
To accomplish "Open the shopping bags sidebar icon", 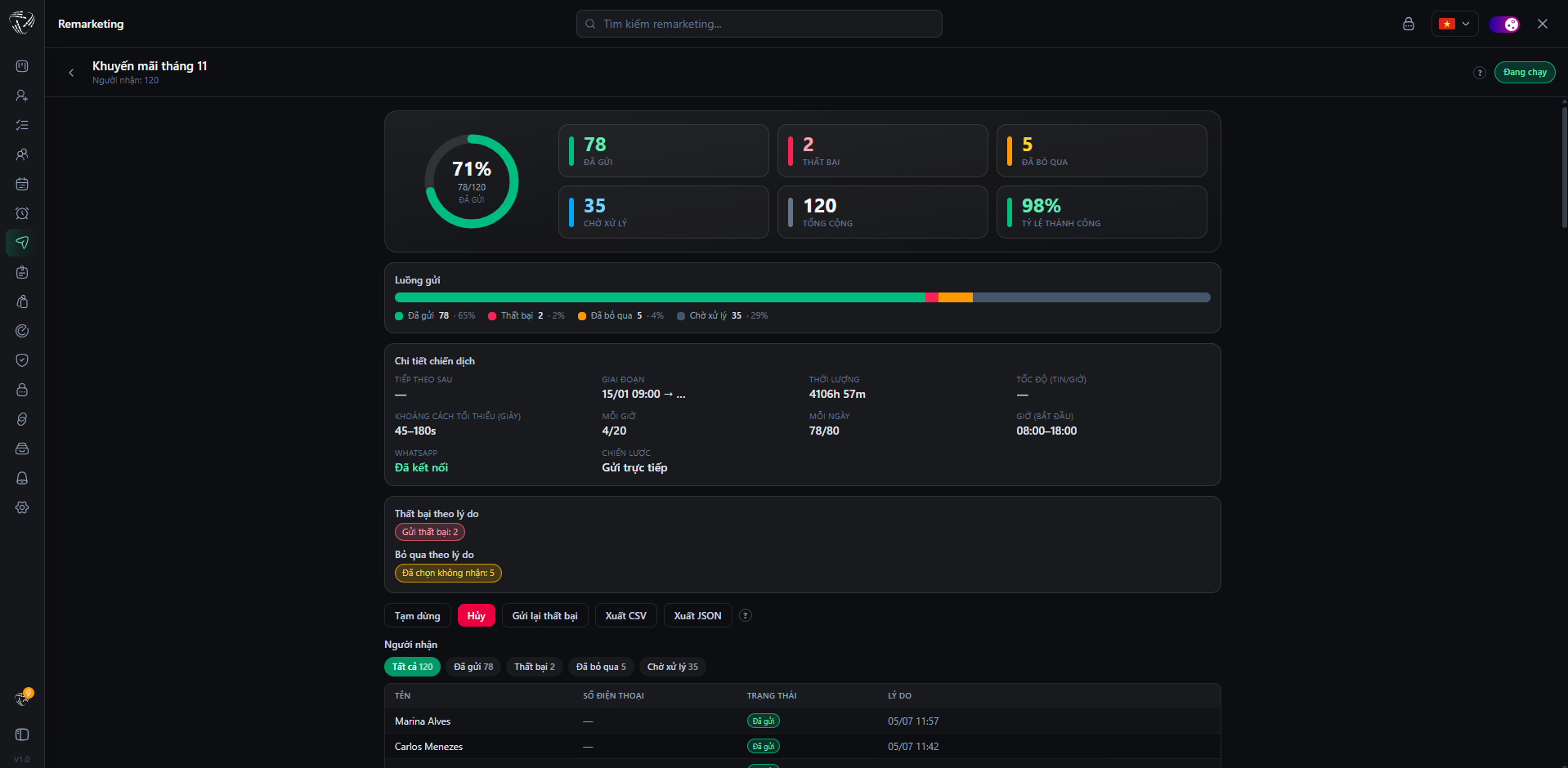I will [x=22, y=301].
